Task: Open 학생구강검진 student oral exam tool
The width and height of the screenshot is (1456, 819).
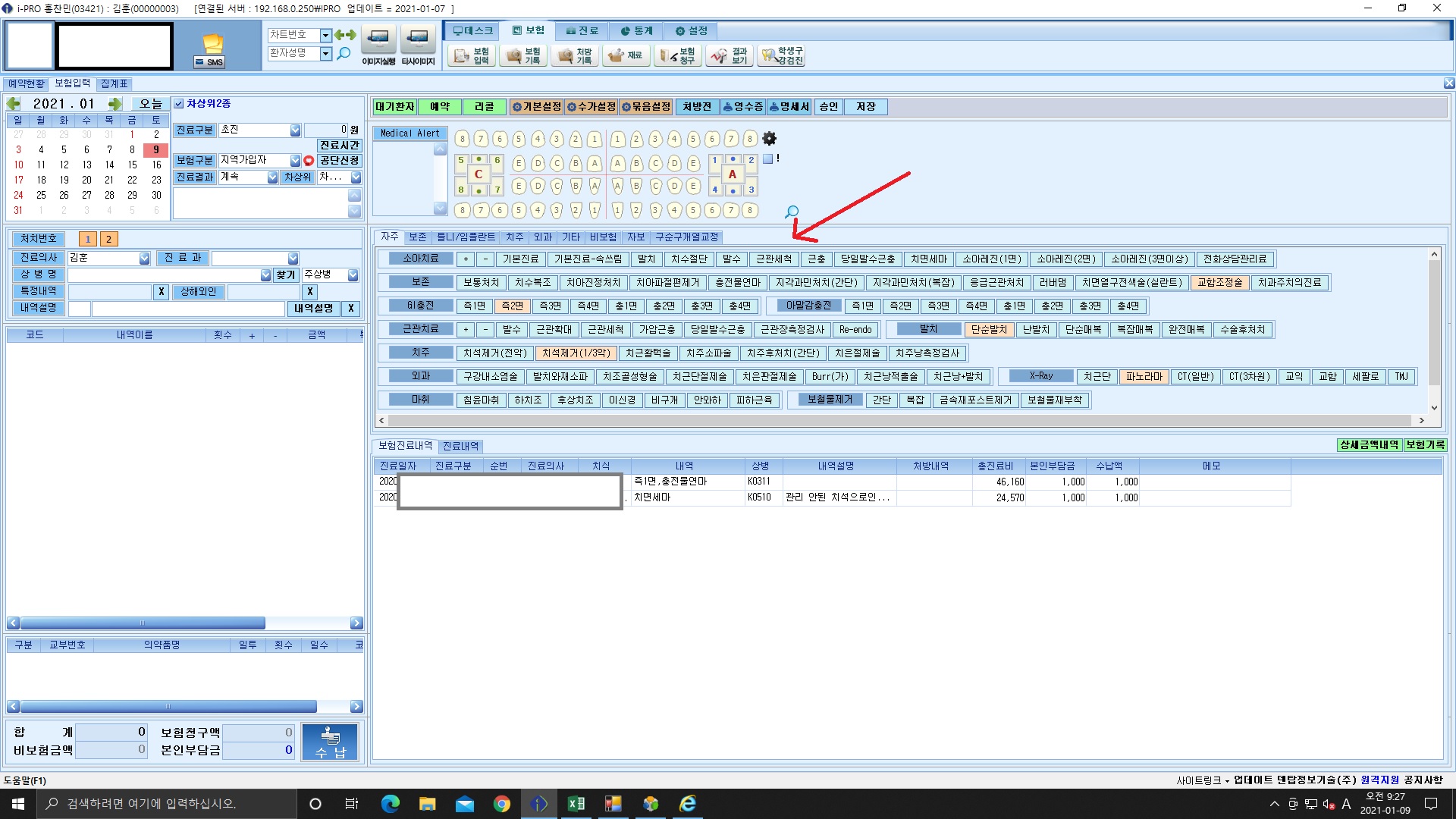Action: click(782, 55)
